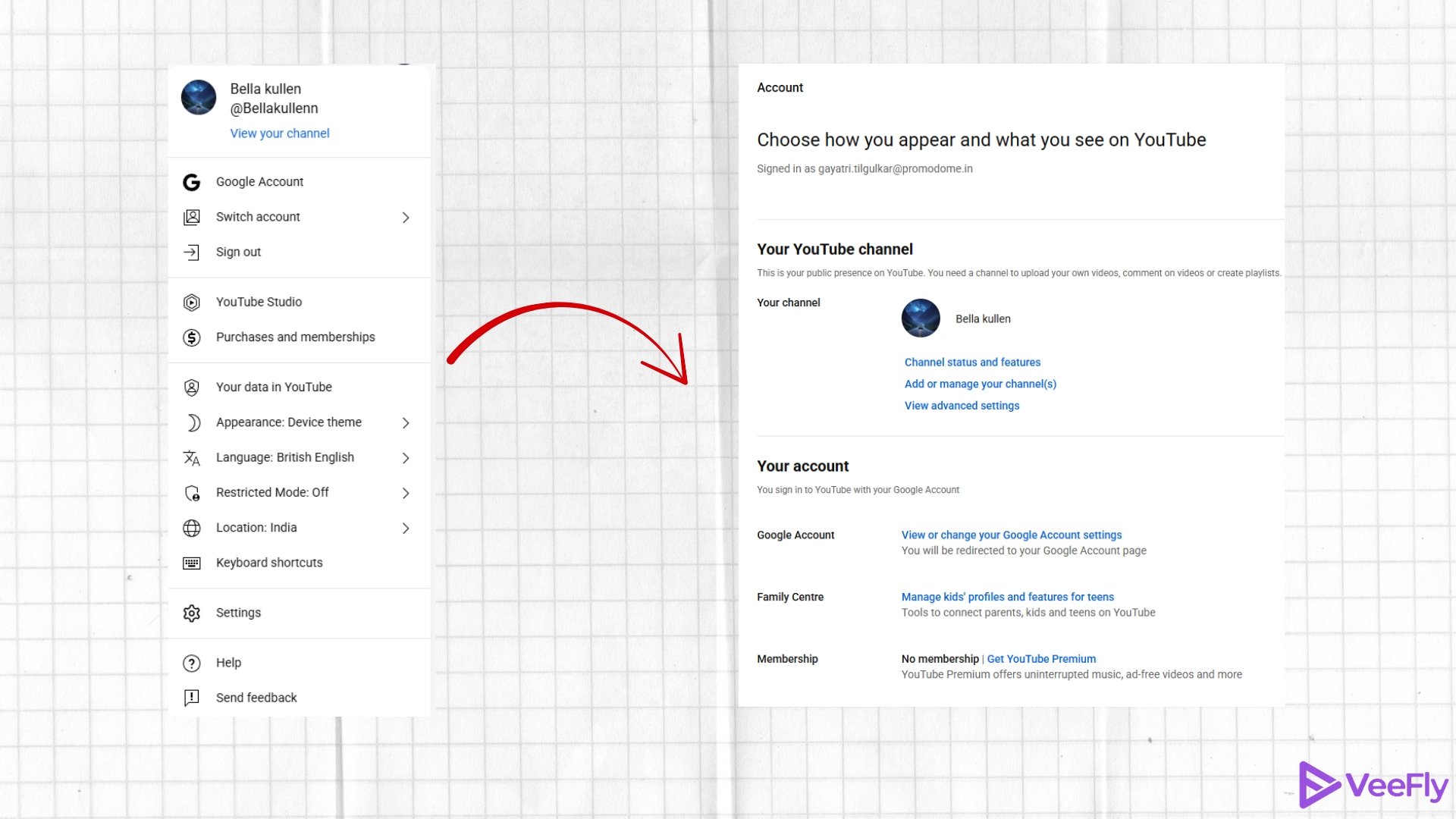
Task: Click the YouTube Studio hexagon icon
Action: tap(192, 303)
